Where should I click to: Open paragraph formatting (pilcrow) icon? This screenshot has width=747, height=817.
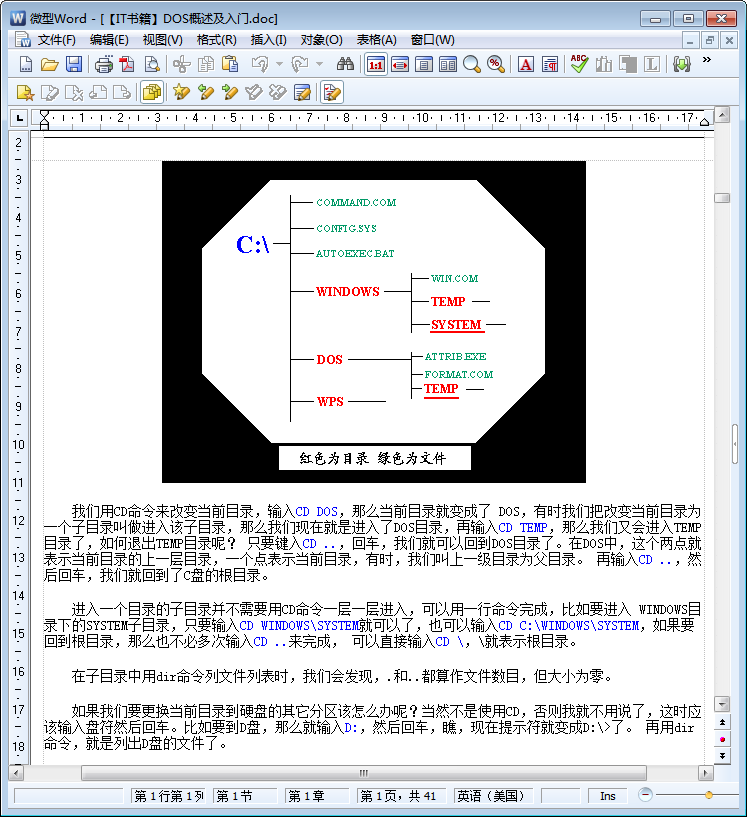[x=550, y=64]
